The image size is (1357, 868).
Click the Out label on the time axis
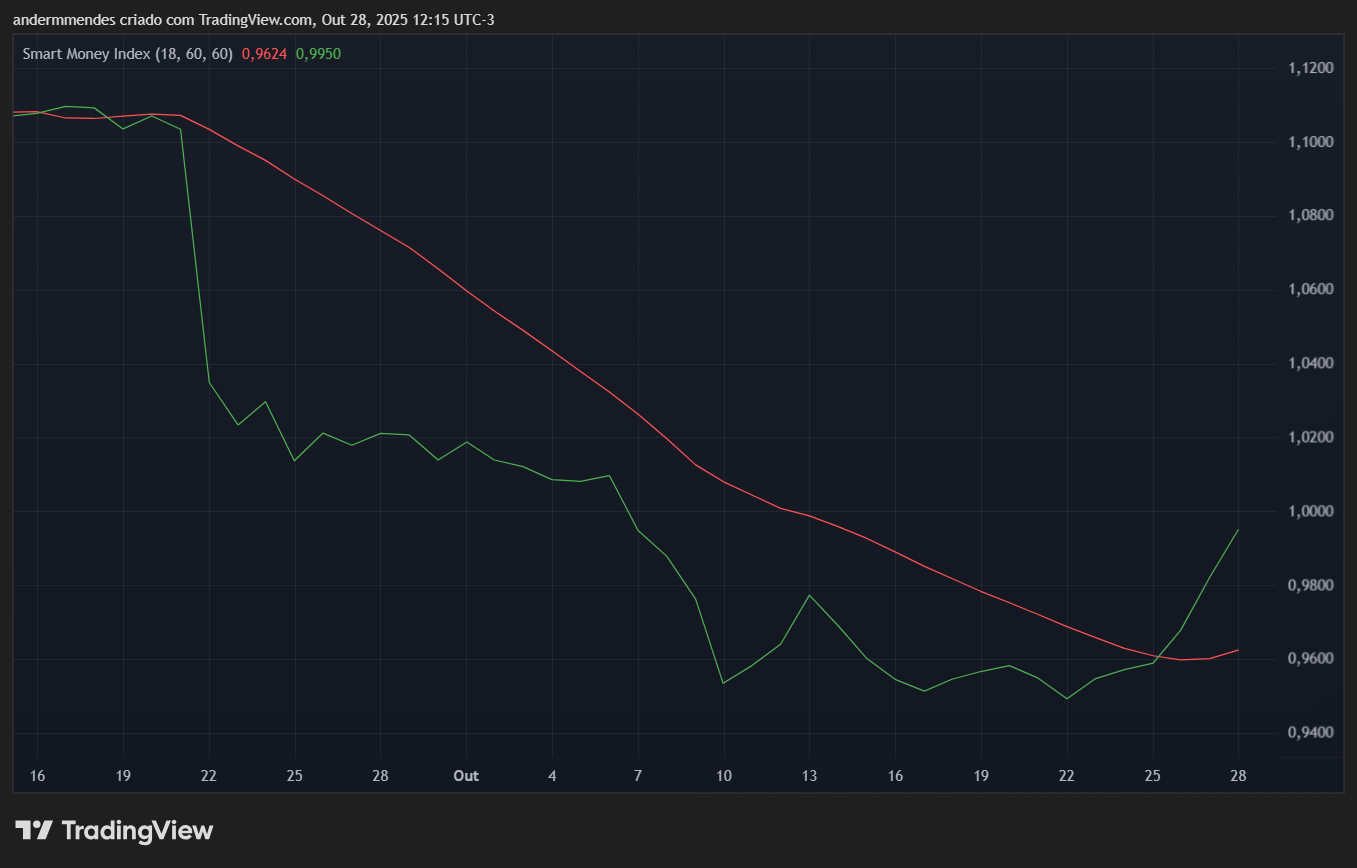[x=466, y=775]
